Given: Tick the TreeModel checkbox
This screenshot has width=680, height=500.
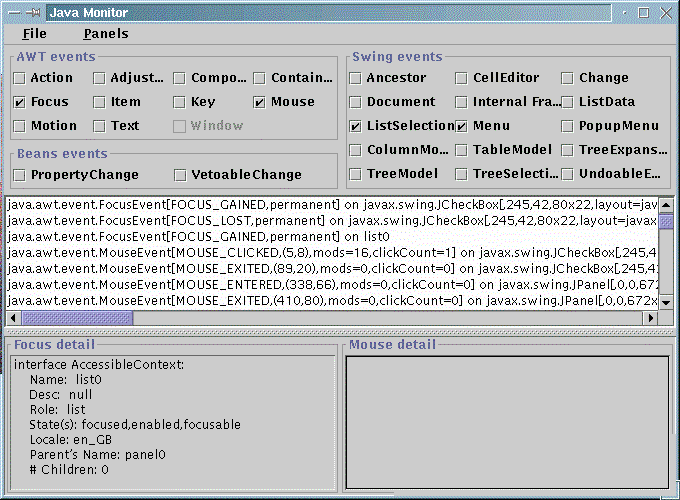Looking at the screenshot, I should (x=356, y=174).
